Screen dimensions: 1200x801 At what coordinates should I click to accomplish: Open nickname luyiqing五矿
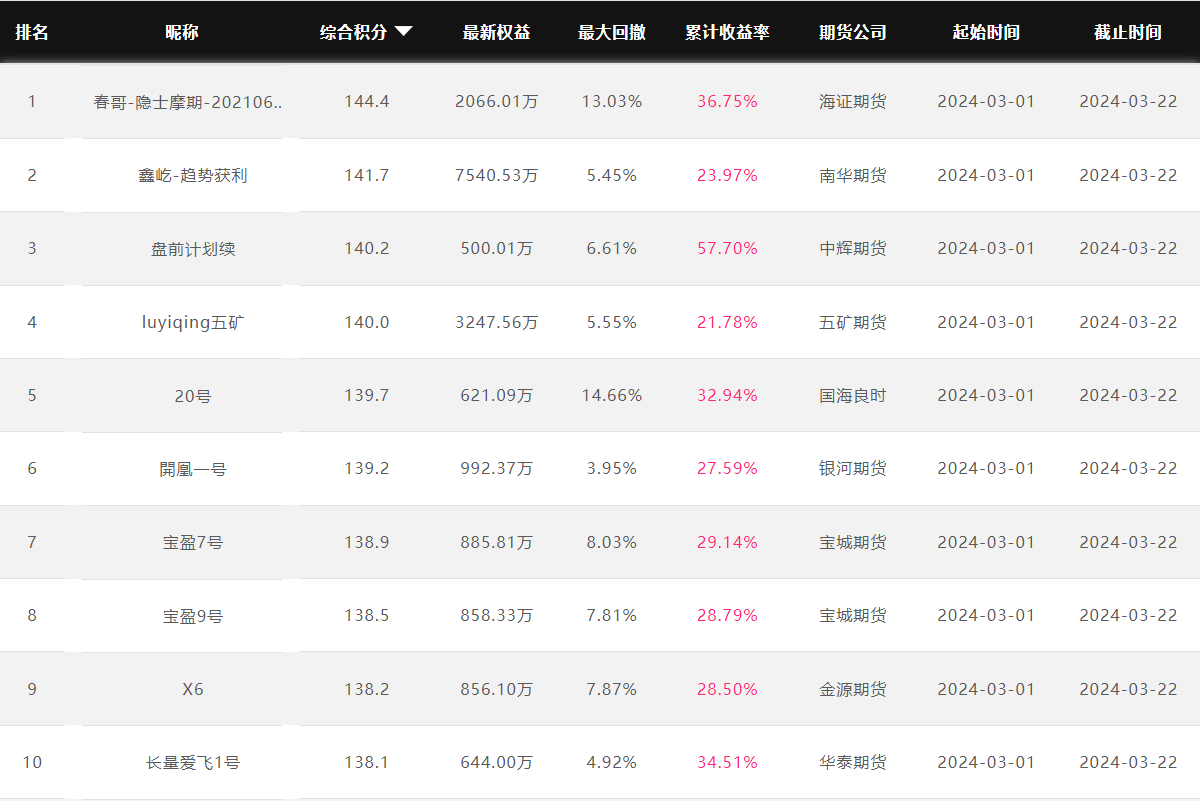pyautogui.click(x=193, y=322)
